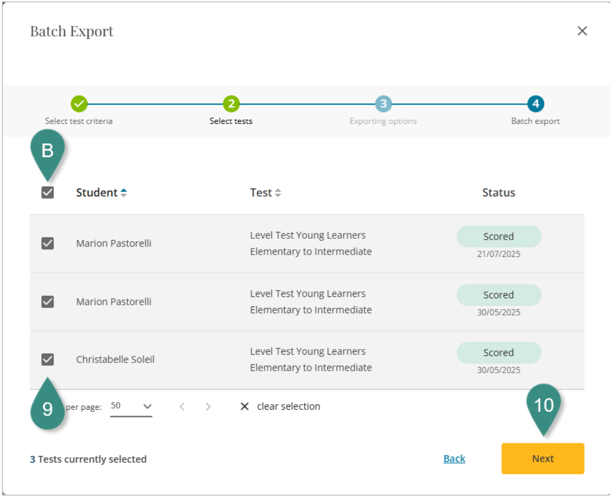610x496 pixels.
Task: Select the Christabelle Soleil student name
Action: click(x=115, y=359)
